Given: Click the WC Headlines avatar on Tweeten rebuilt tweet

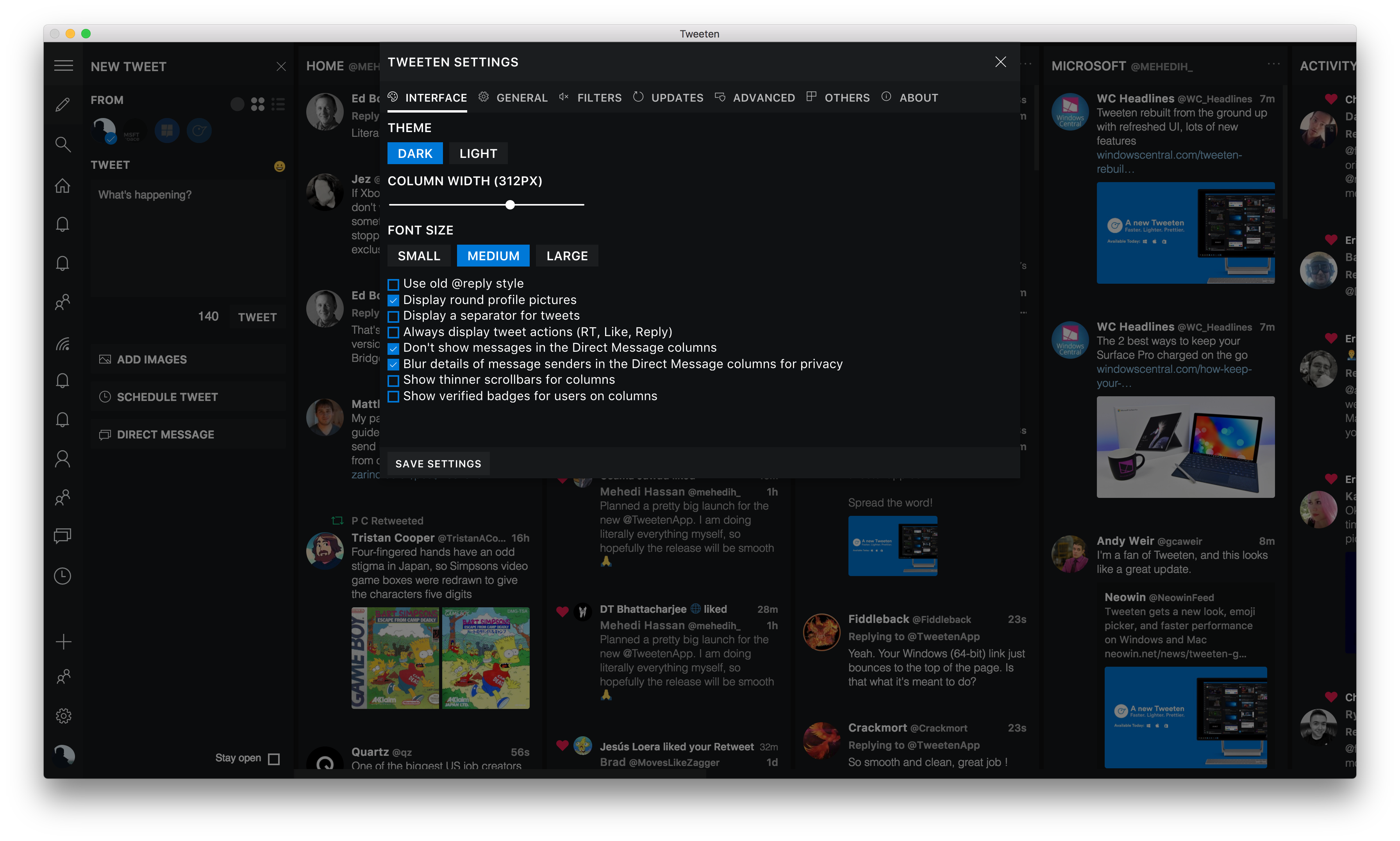Looking at the screenshot, I should [1070, 112].
